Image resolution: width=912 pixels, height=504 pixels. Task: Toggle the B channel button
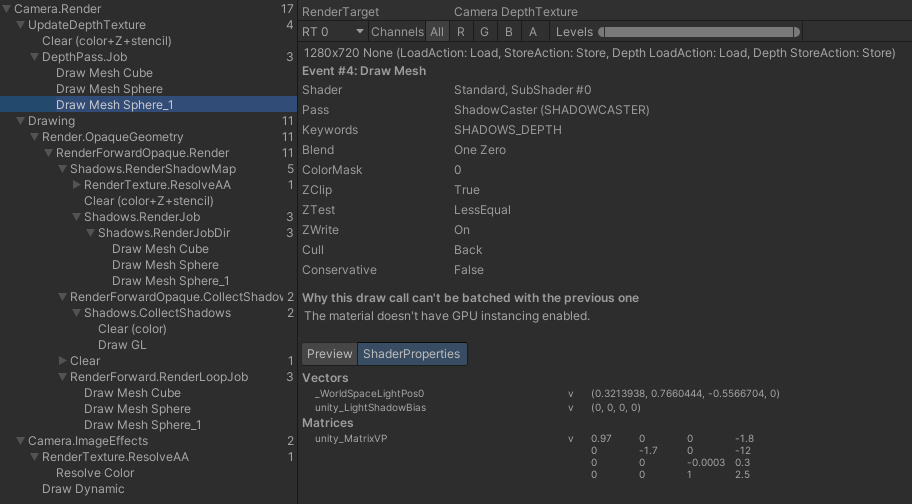(509, 32)
